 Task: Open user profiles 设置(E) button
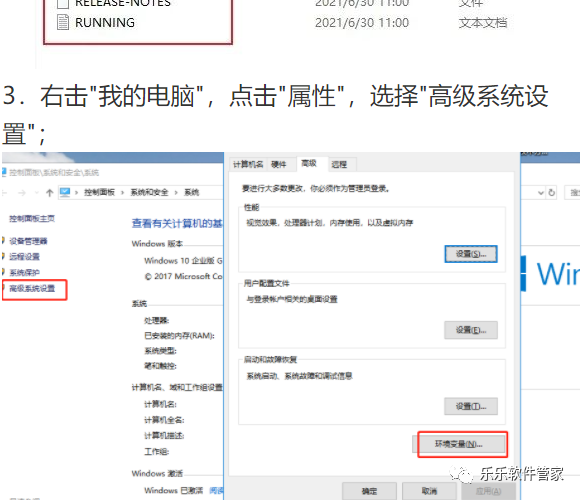[471, 330]
